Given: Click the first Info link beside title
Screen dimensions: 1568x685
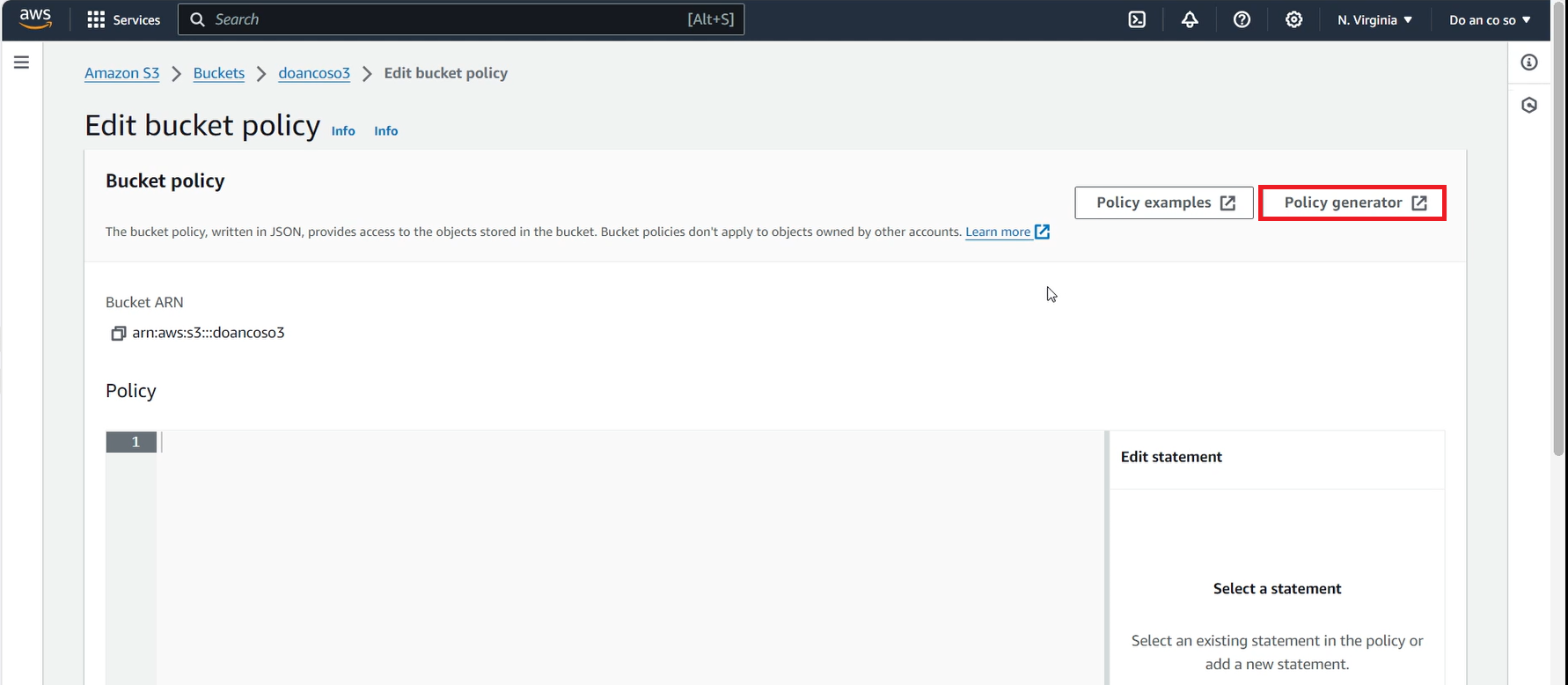Looking at the screenshot, I should pos(343,130).
